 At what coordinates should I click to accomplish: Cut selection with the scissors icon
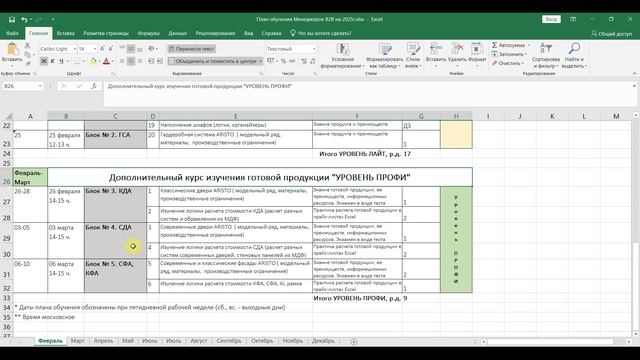coord(27,45)
